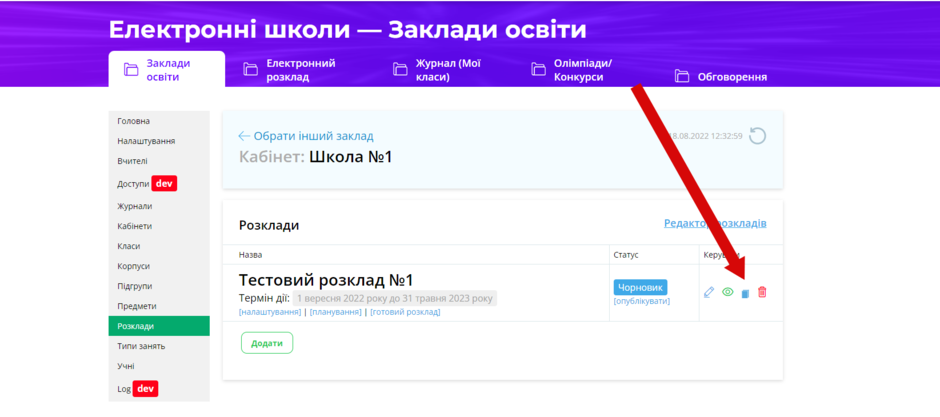Click the pencil edit icon for Тестовий розклад №1
This screenshot has height=417, width=940.
coord(709,292)
